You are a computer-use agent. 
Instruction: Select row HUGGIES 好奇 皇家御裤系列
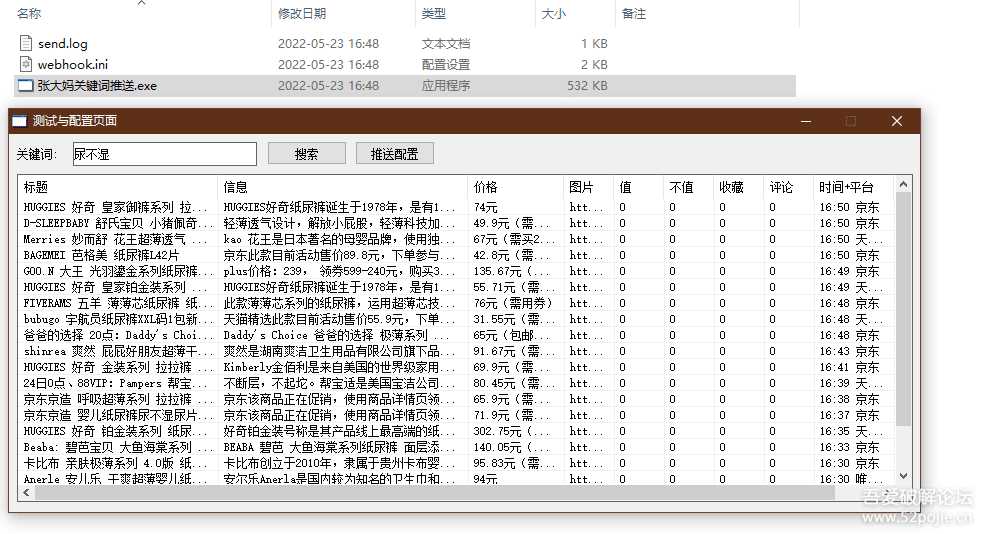click(457, 207)
